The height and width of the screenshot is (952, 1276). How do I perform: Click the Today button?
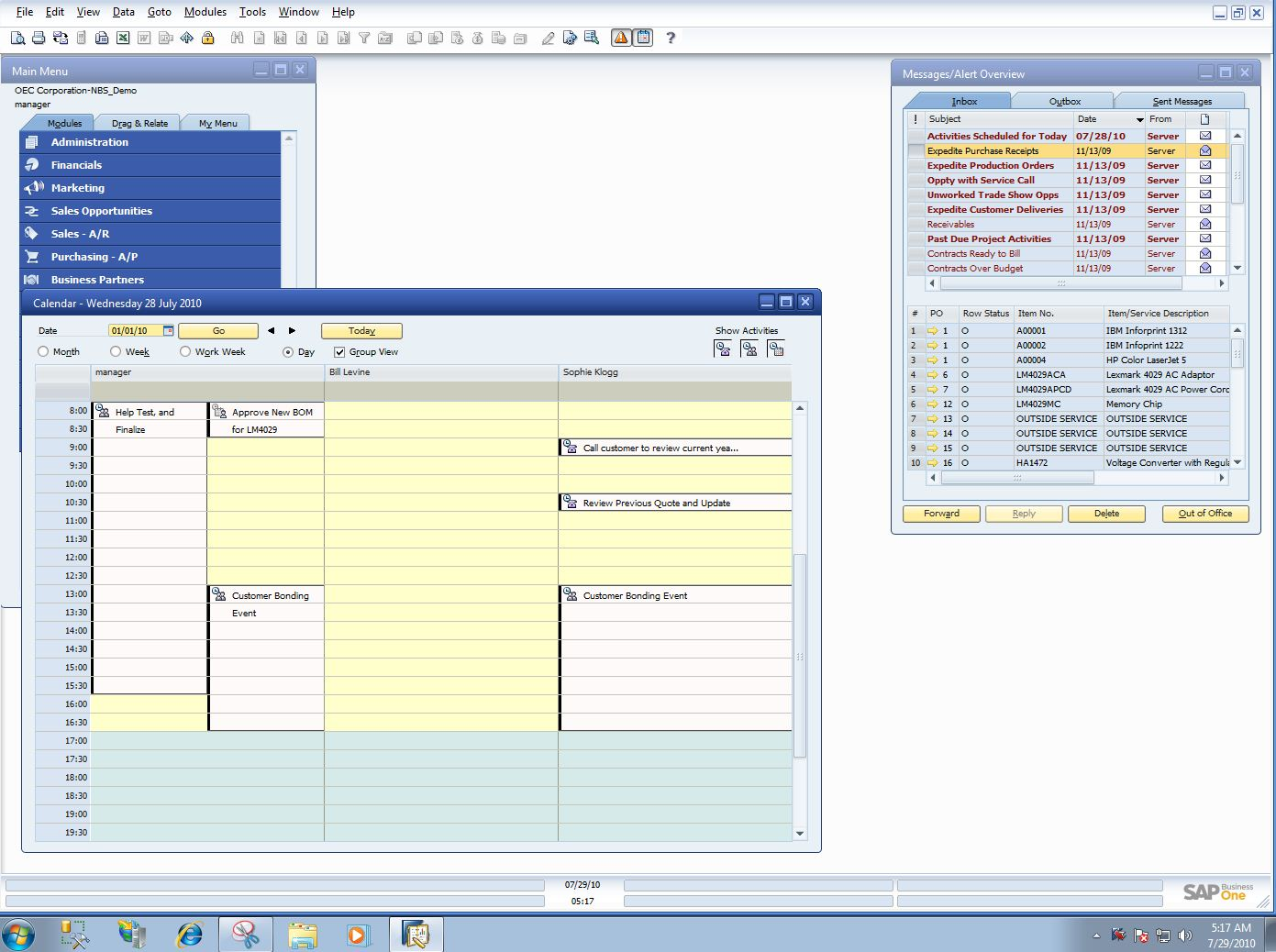pyautogui.click(x=361, y=331)
